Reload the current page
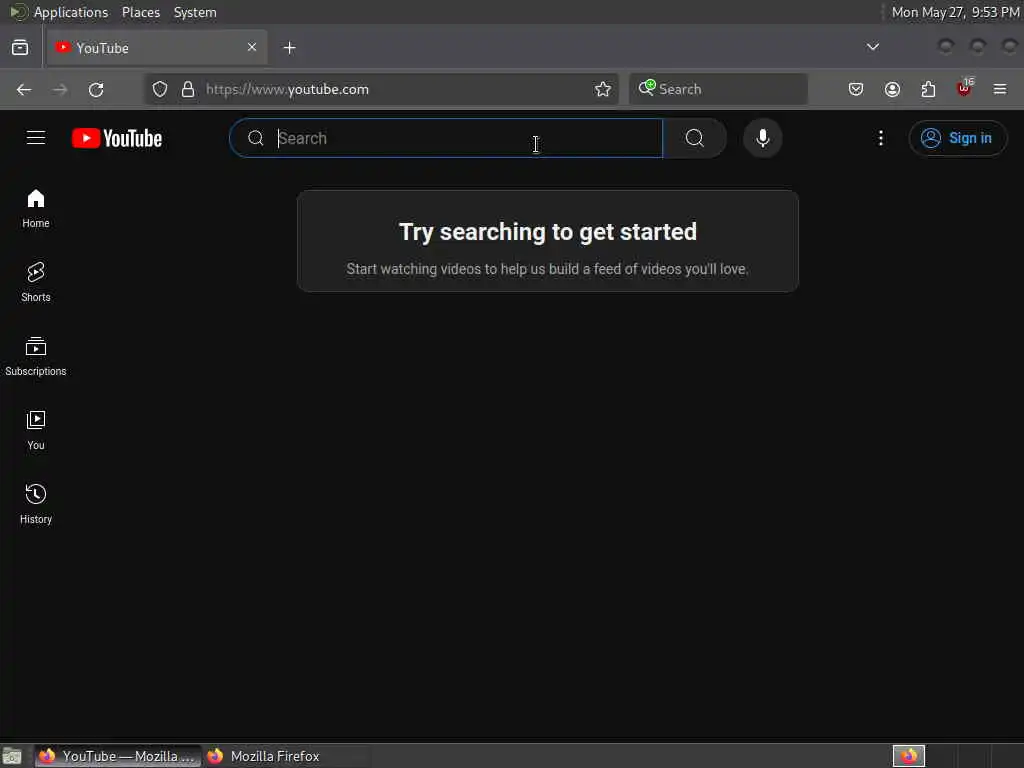Screen dimensions: 1024x768 (96, 89)
